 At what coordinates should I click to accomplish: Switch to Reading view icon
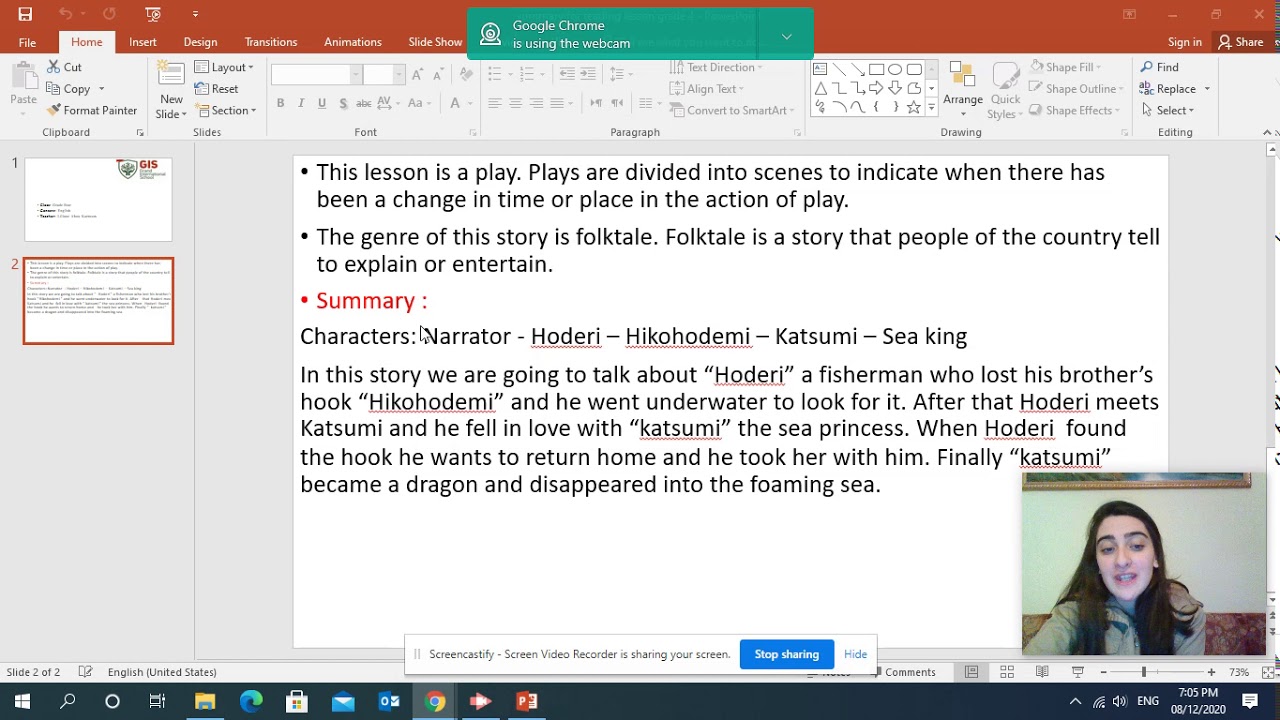coord(1042,672)
